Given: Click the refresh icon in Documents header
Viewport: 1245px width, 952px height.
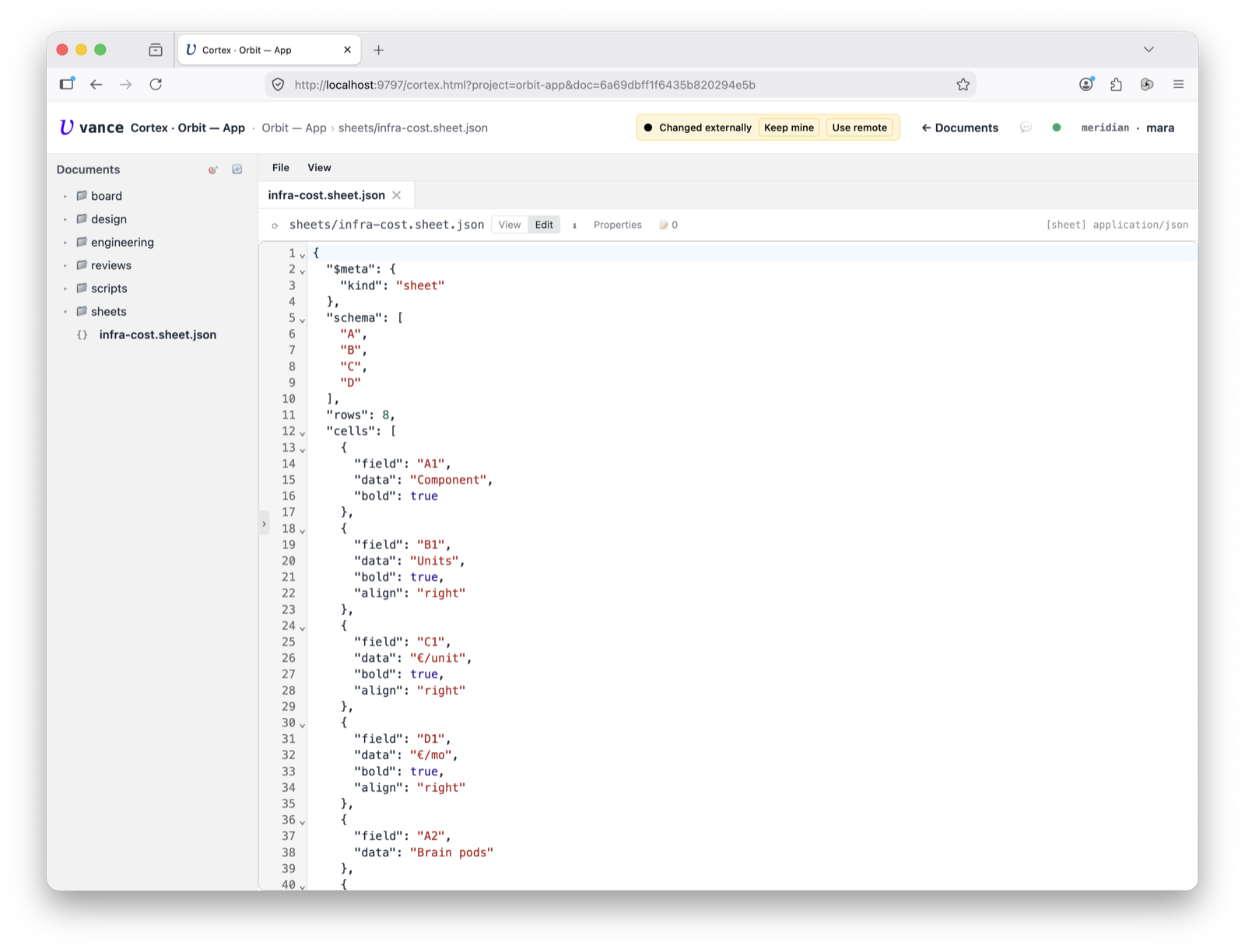Looking at the screenshot, I should (237, 170).
